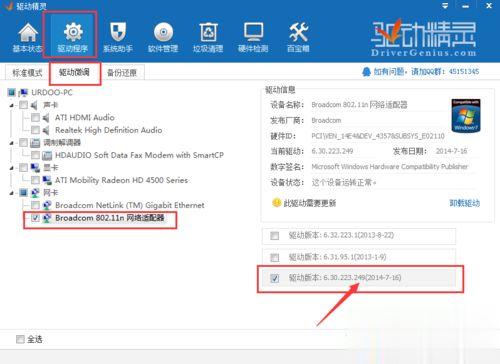Click the Realtek High Definition Audio speaker icon
The width and height of the screenshot is (500, 364).
(x=46, y=130)
